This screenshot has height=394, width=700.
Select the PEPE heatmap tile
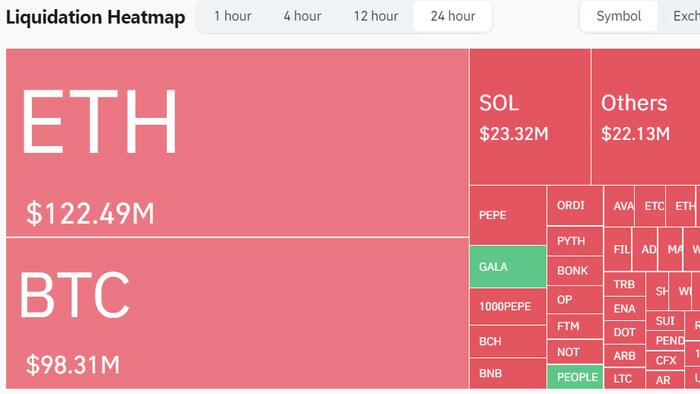point(508,215)
